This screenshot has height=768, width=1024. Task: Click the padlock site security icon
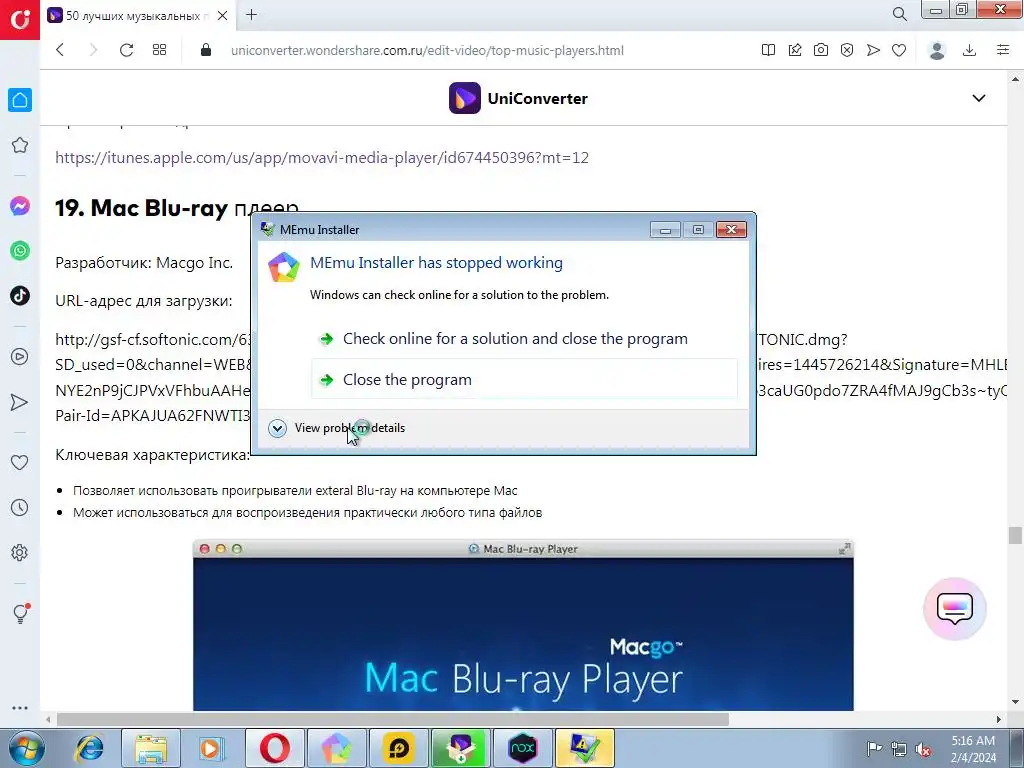click(206, 50)
